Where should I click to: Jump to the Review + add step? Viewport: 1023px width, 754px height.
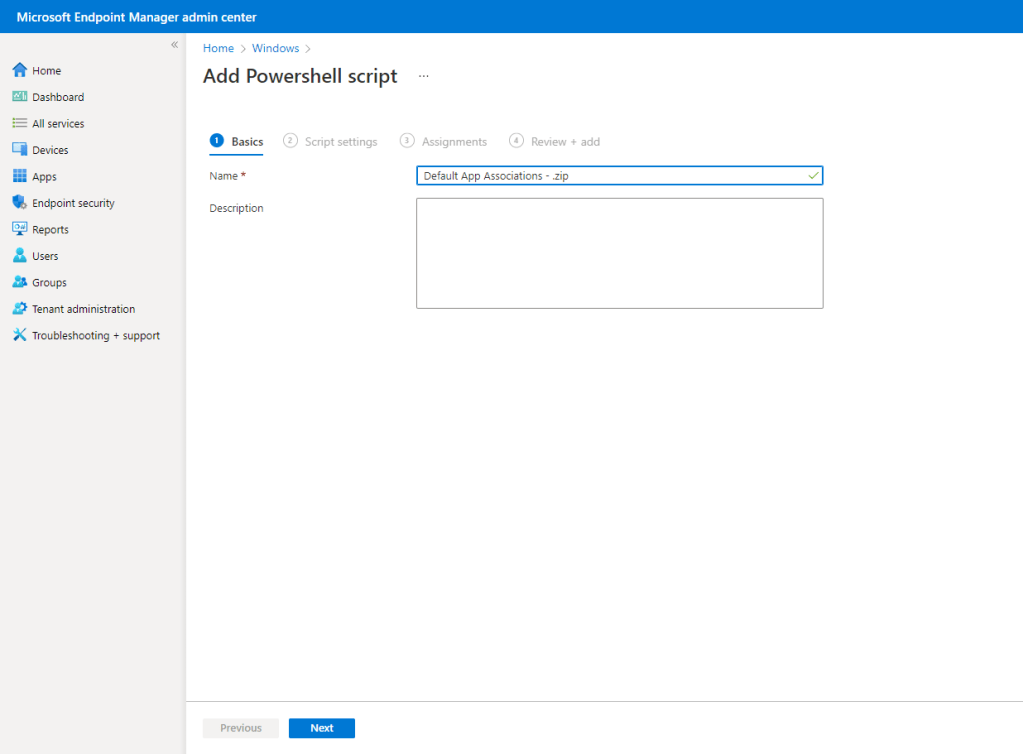click(555, 142)
